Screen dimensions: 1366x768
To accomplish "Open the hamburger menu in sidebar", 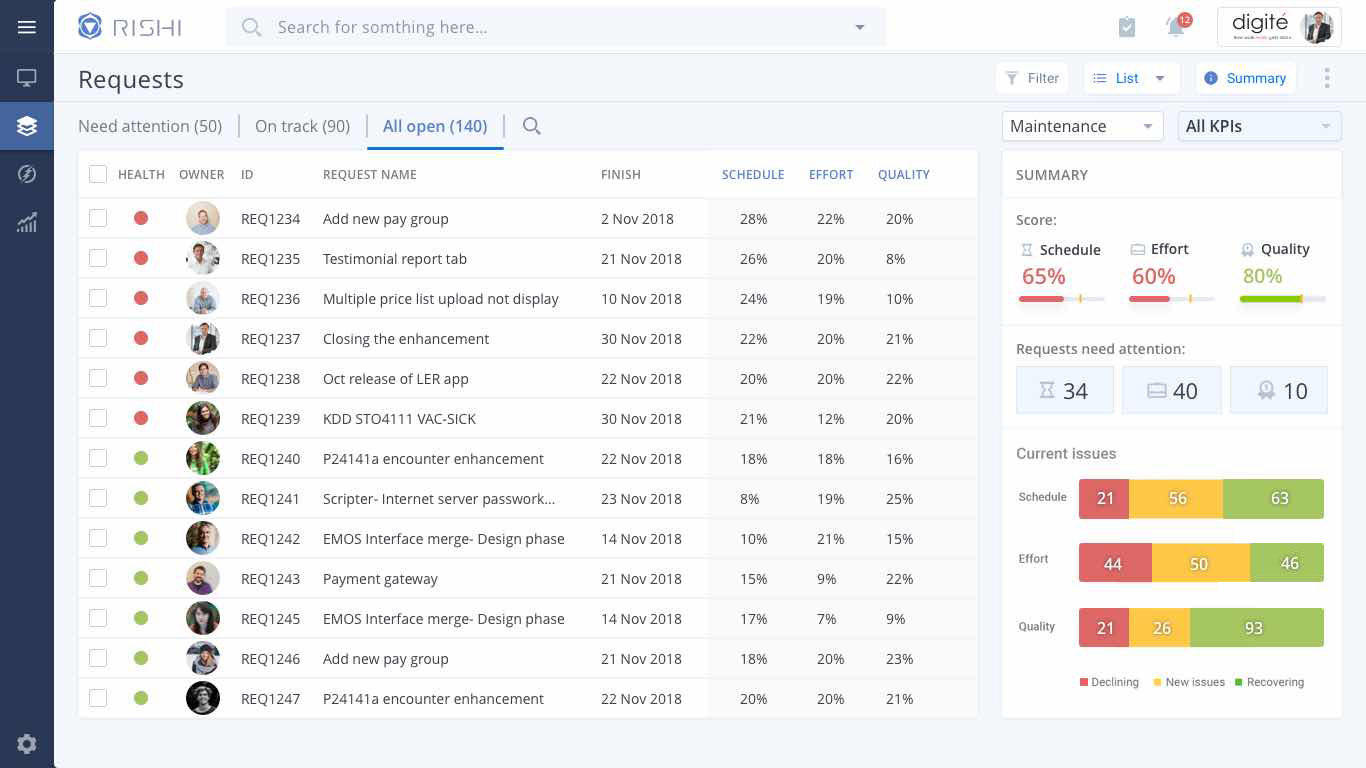I will click(27, 27).
